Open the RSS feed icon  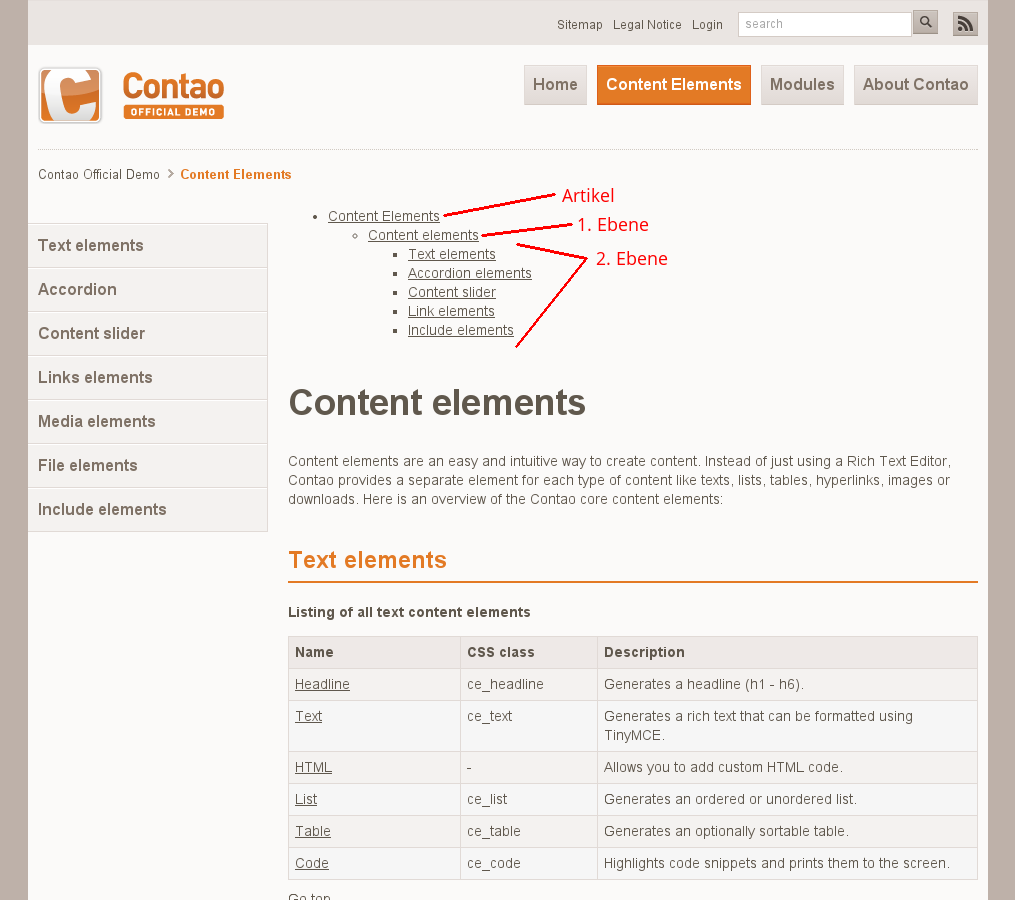click(x=964, y=24)
